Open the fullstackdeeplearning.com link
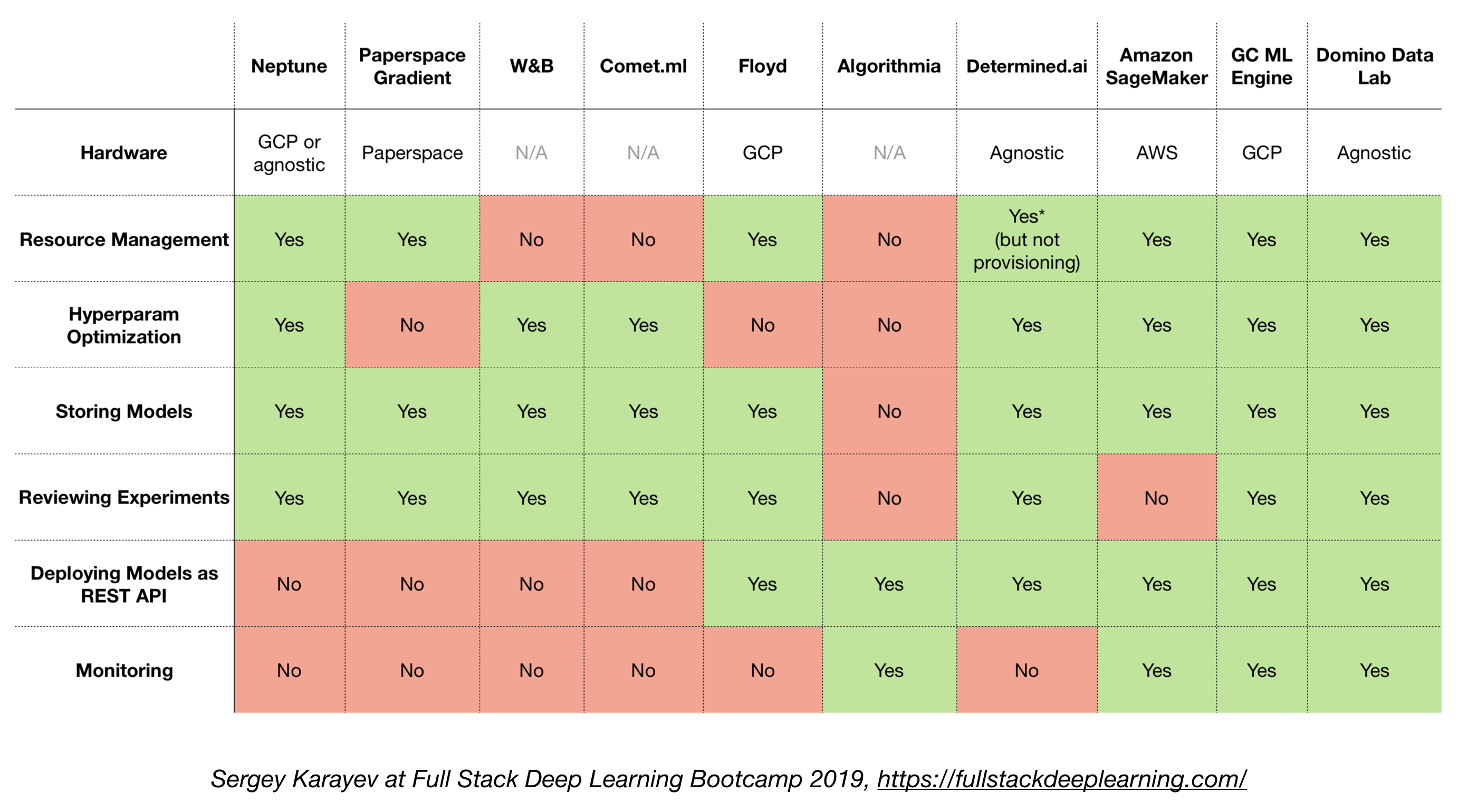 (x=1061, y=779)
